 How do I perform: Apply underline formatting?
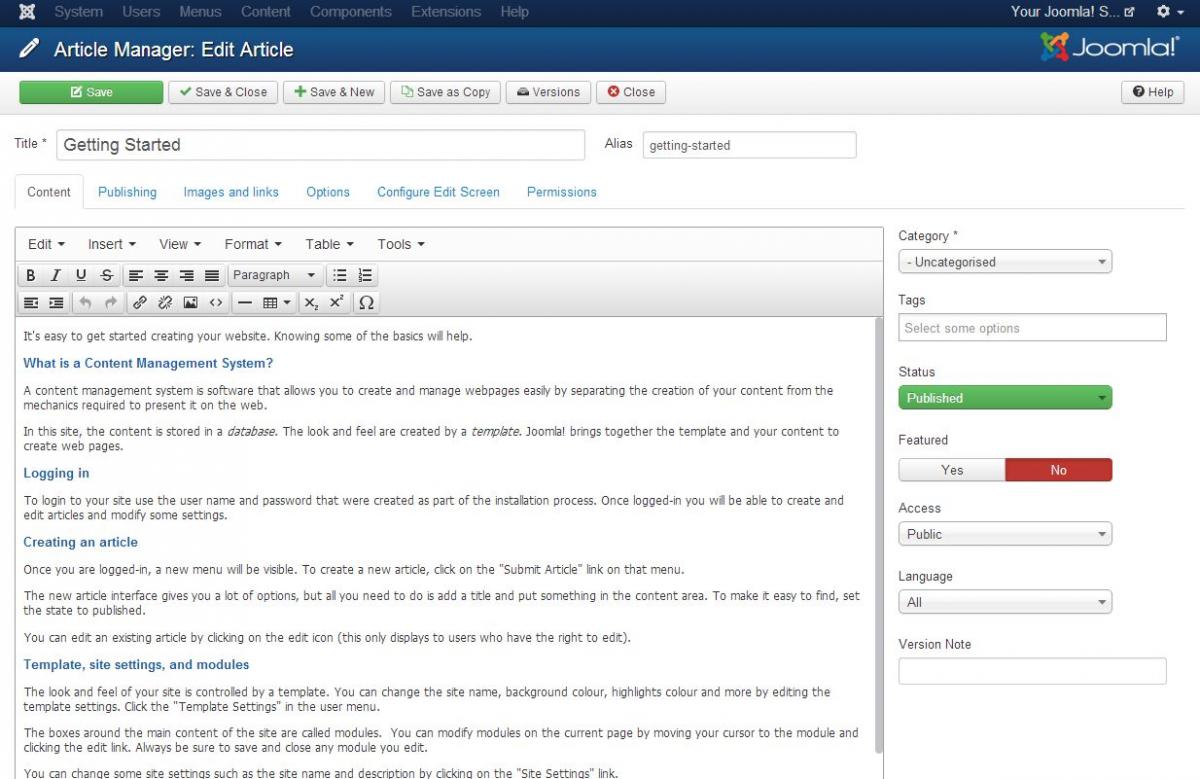click(81, 275)
